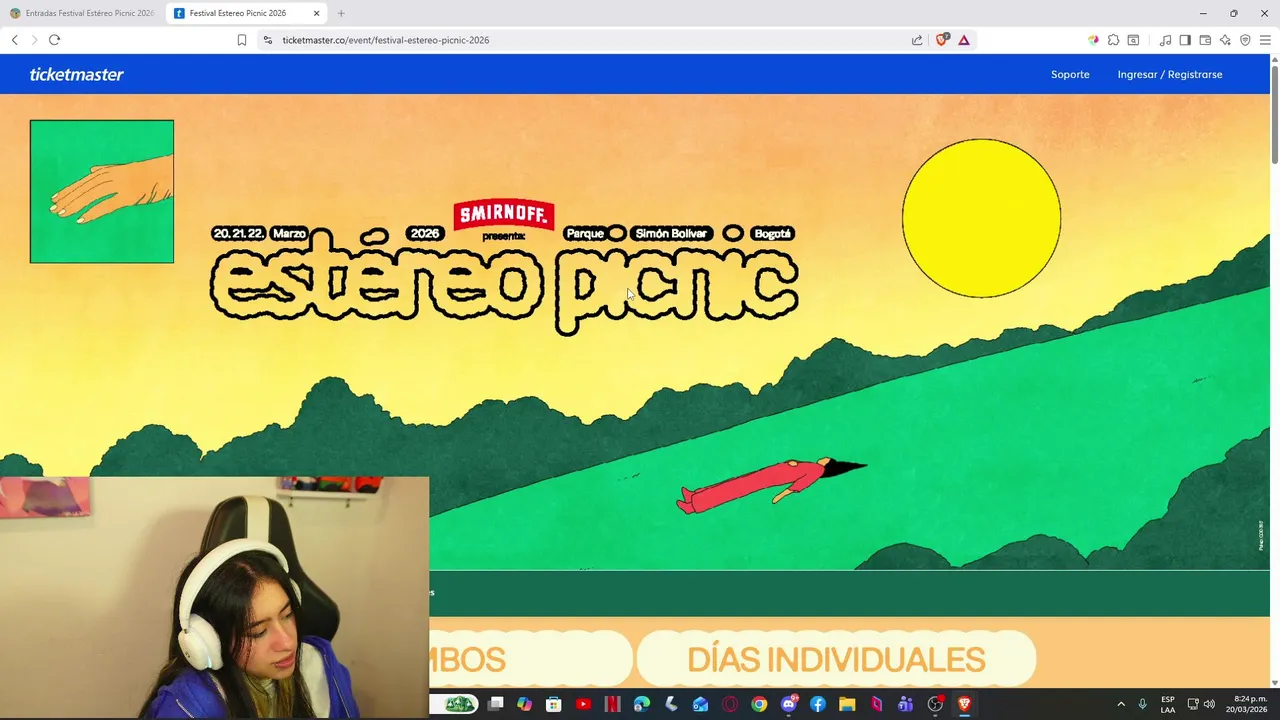Click Ingresar / Registrarse
This screenshot has width=1280, height=720.
point(1170,74)
